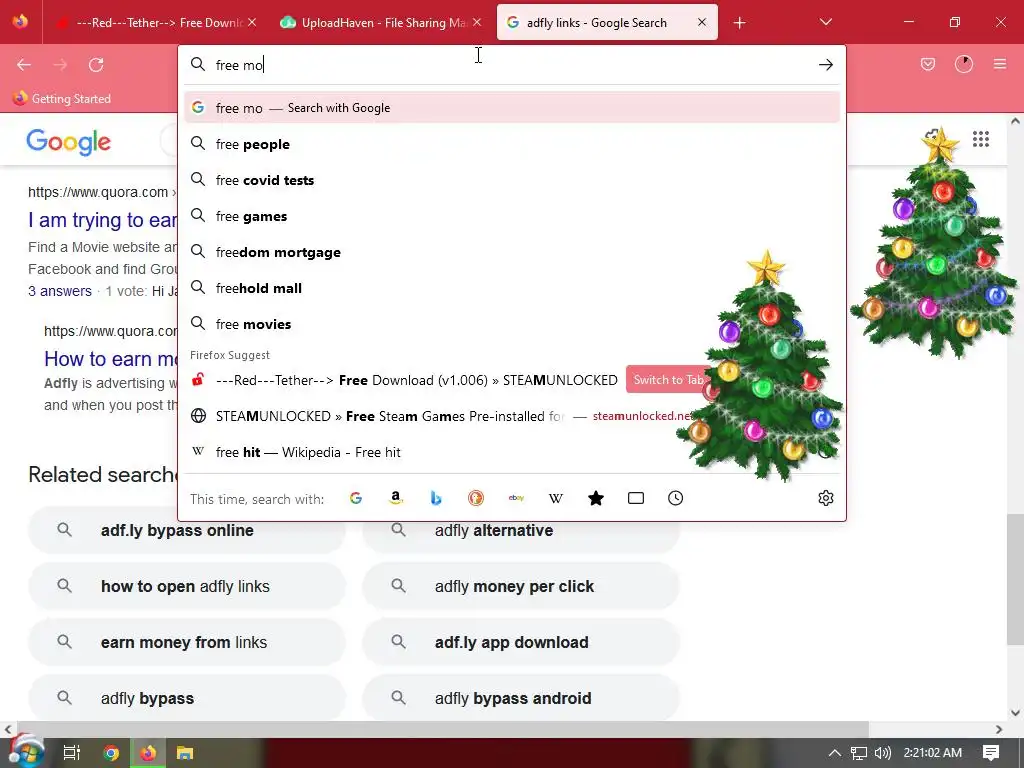Image resolution: width=1024 pixels, height=768 pixels.
Task: Click in the address bar text field
Action: [x=513, y=65]
